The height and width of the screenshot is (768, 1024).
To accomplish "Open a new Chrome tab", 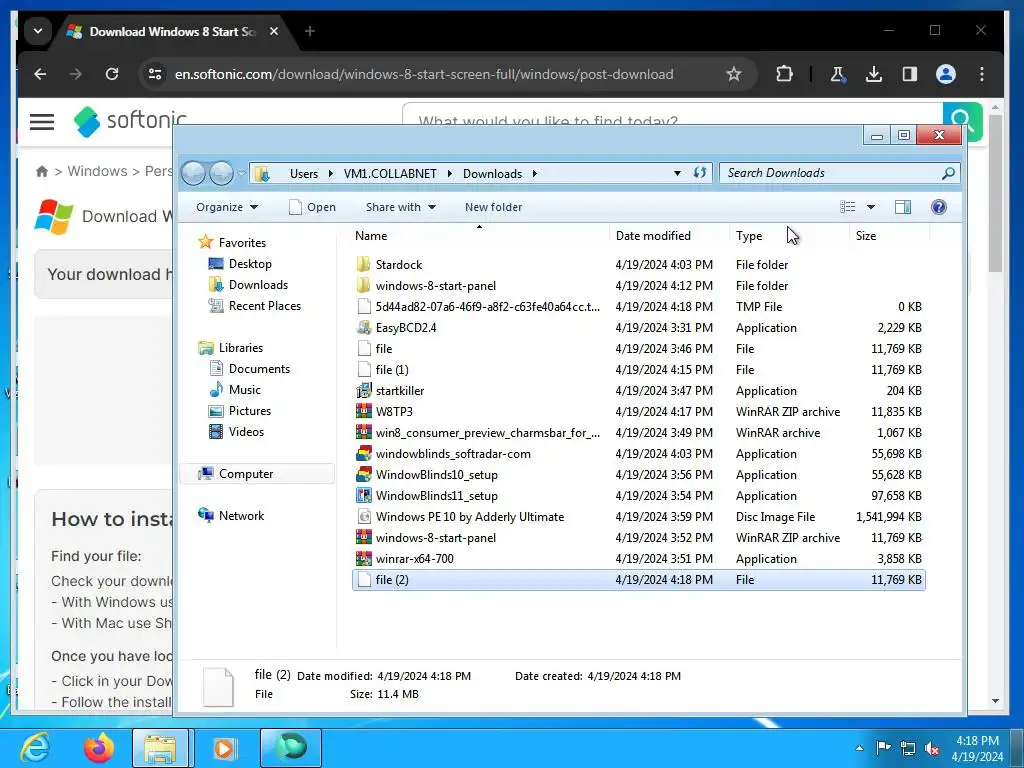I will pyautogui.click(x=310, y=31).
